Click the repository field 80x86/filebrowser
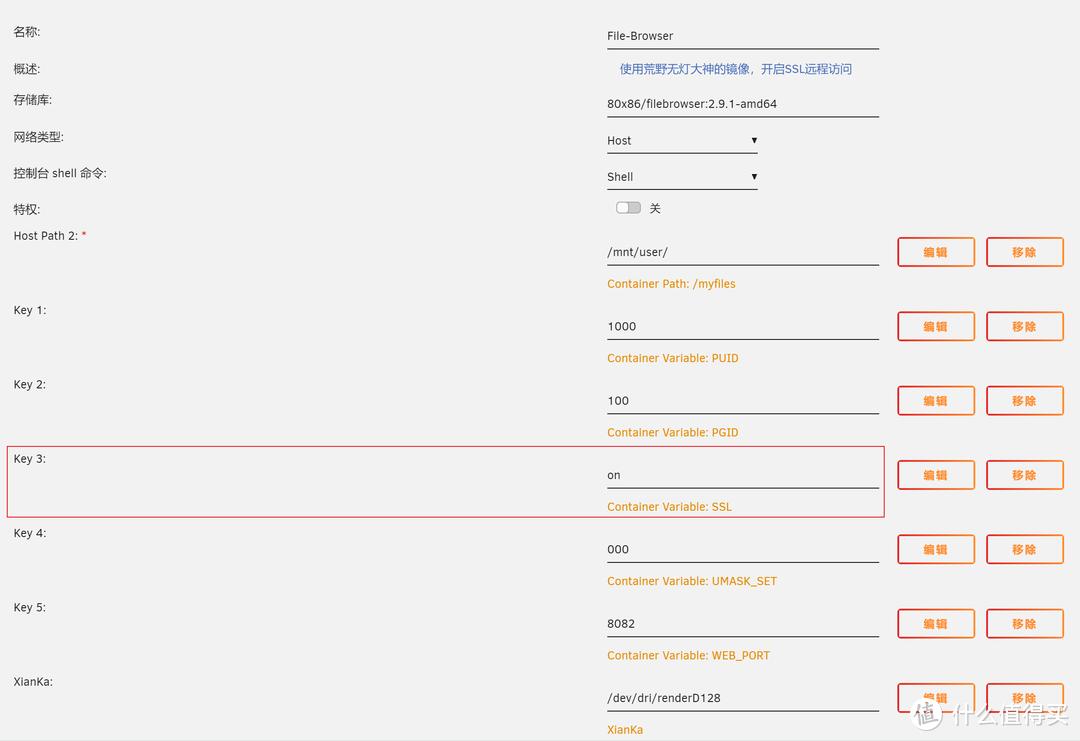 tap(742, 104)
